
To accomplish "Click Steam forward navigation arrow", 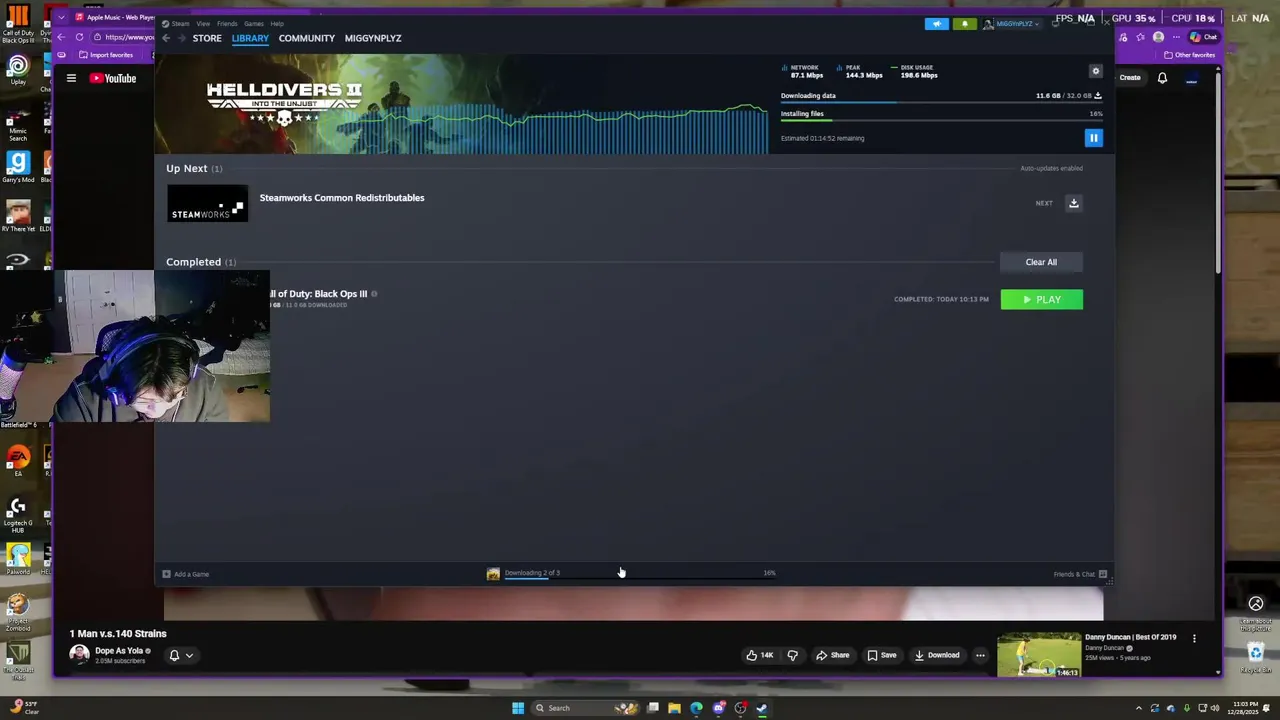I will click(x=181, y=38).
